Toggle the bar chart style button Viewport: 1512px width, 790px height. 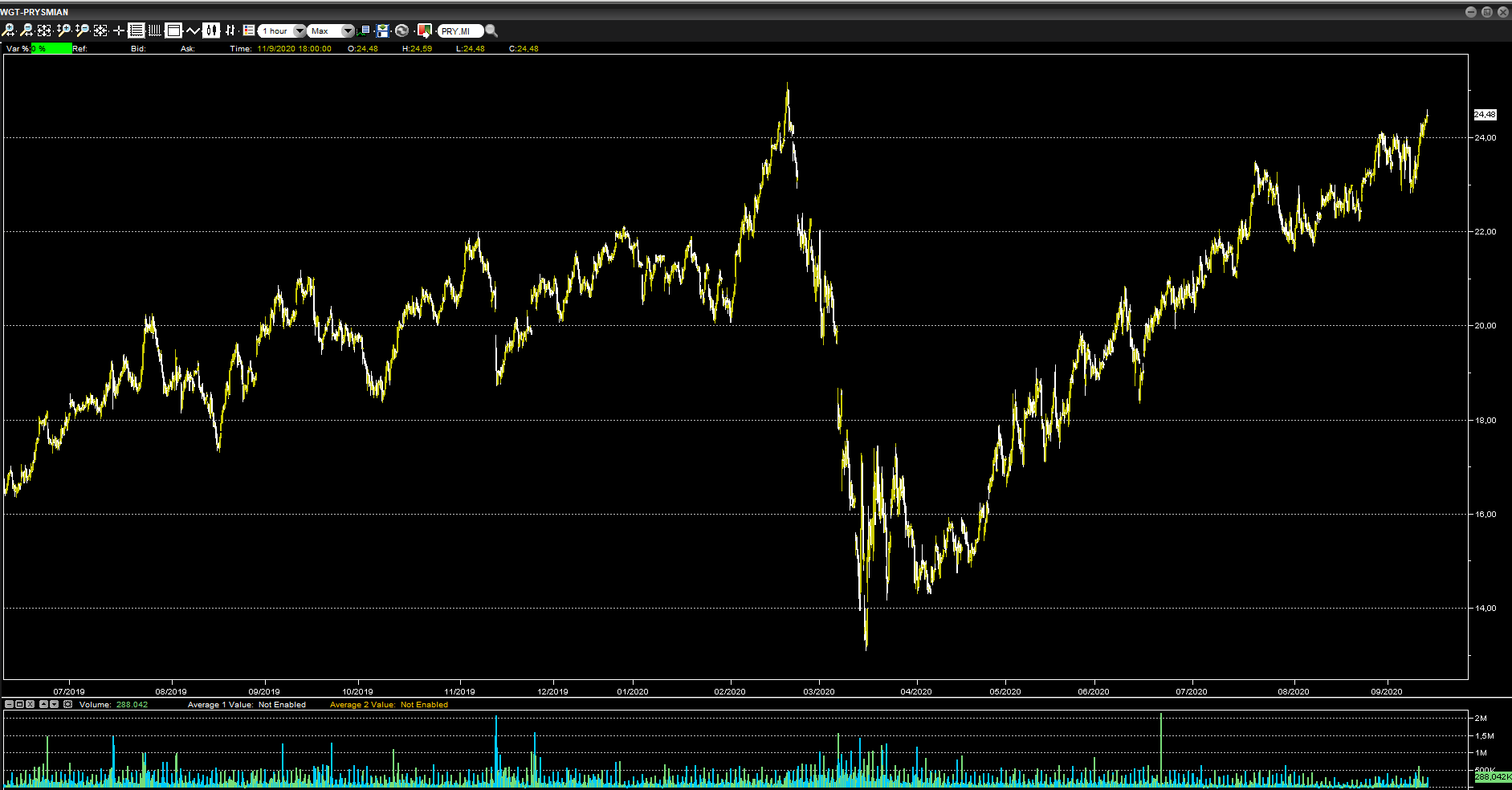230,31
